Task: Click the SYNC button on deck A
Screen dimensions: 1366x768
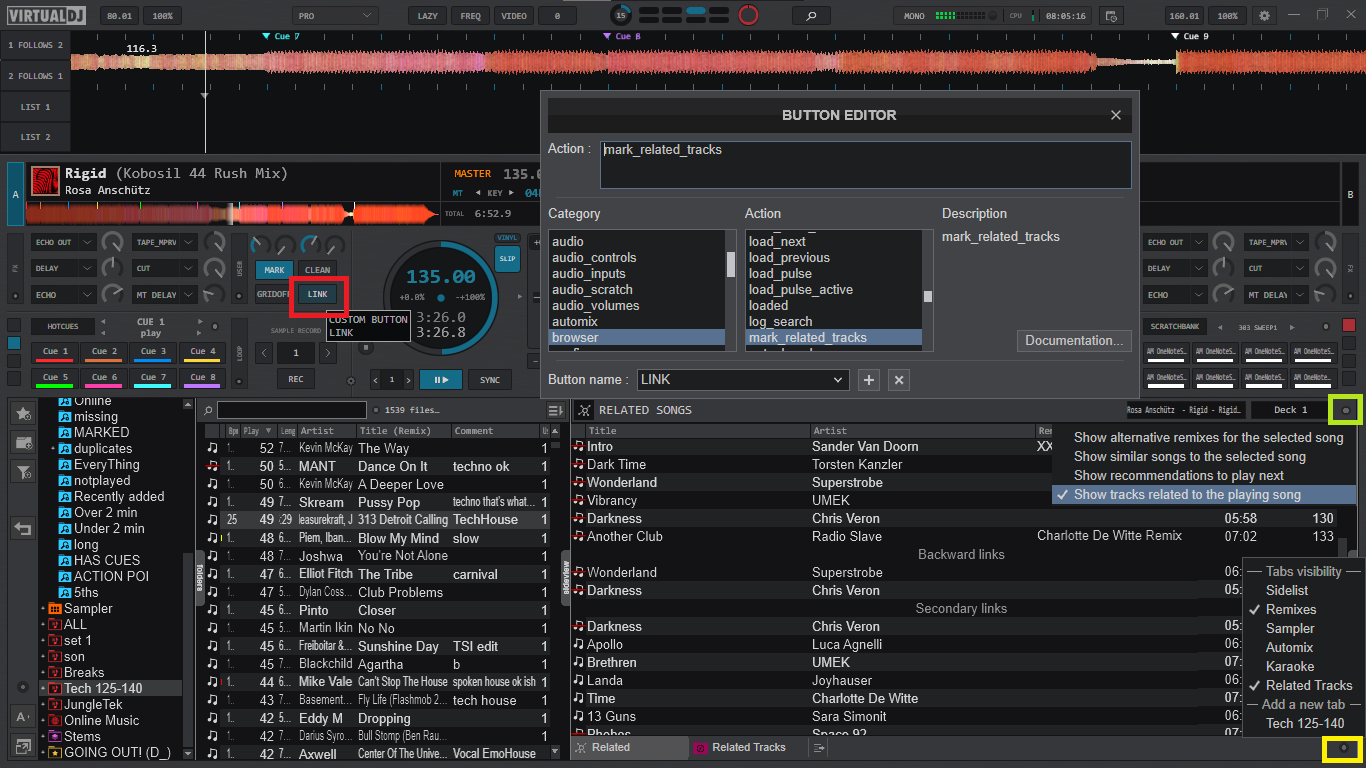Action: coord(490,380)
